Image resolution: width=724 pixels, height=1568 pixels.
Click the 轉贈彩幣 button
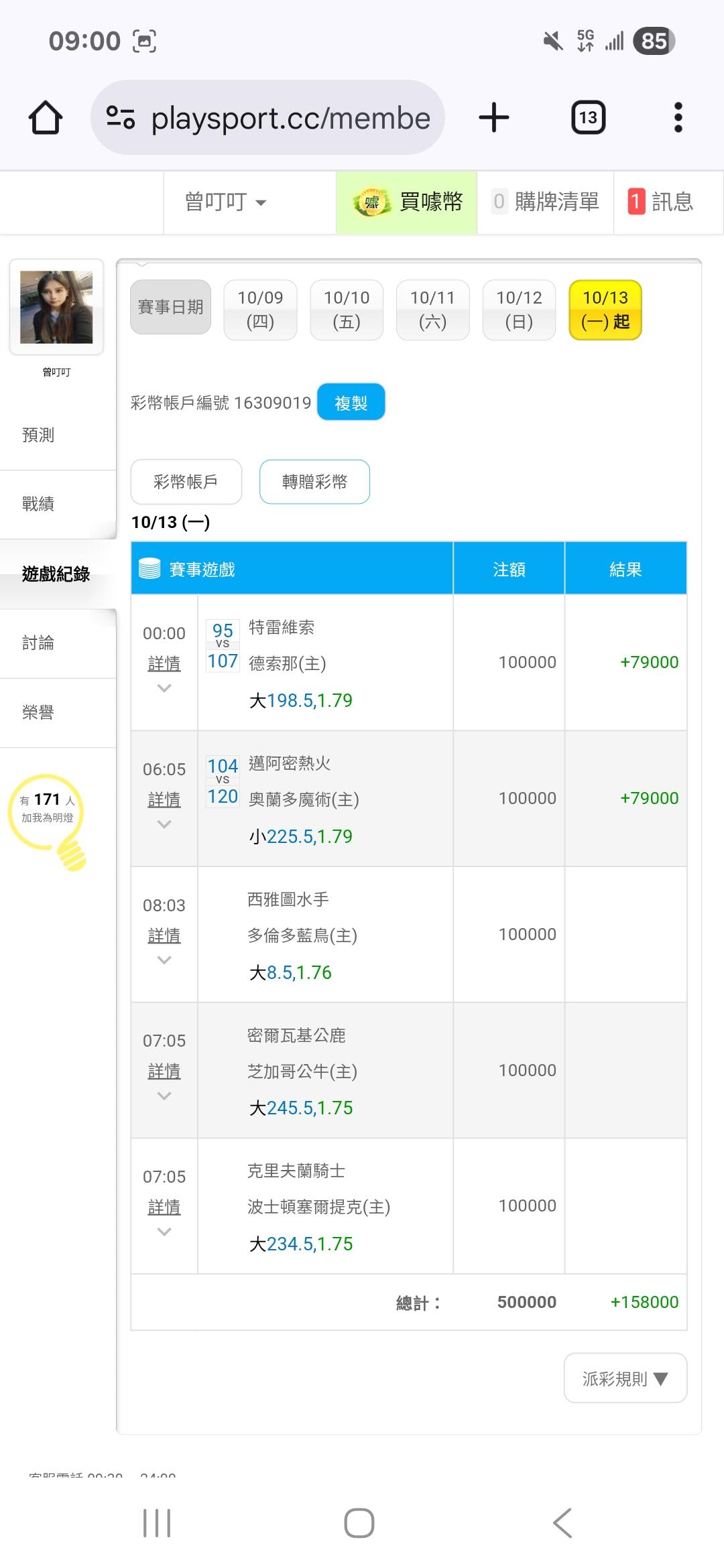coord(314,482)
